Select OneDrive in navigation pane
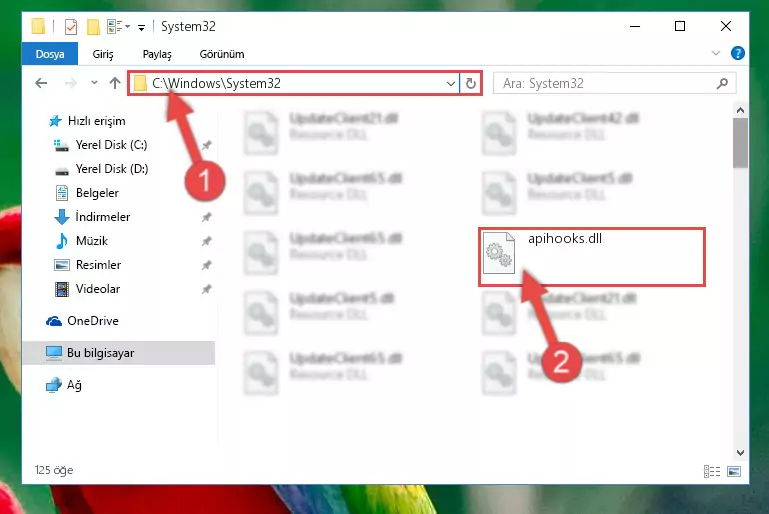The image size is (769, 514). click(x=82, y=321)
